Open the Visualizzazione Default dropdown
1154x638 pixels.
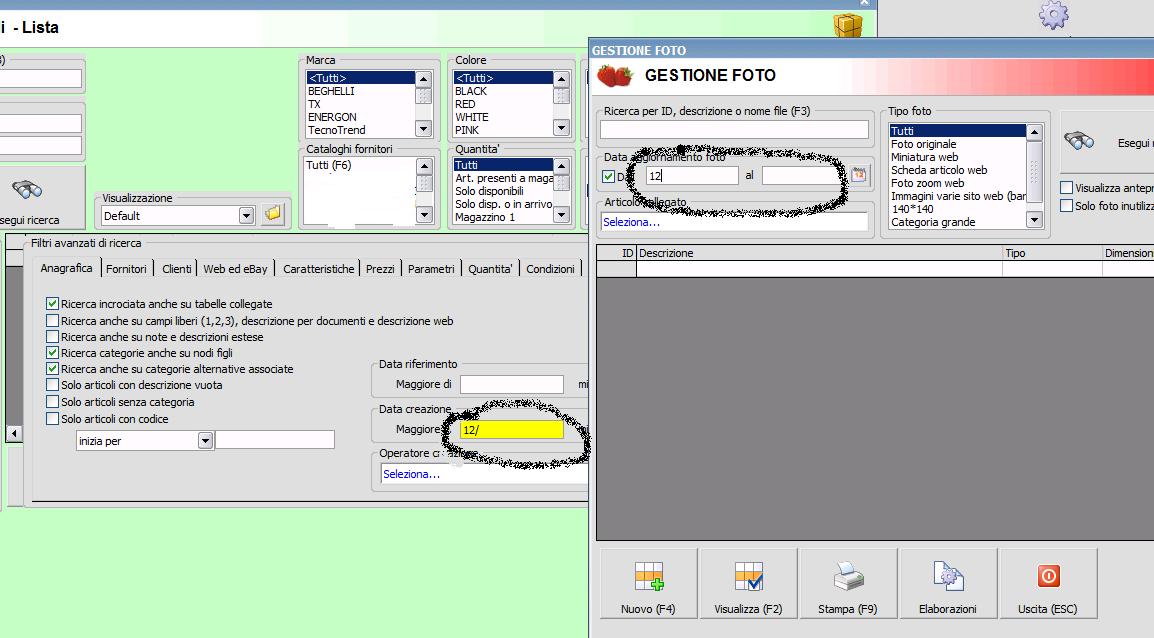tap(247, 216)
